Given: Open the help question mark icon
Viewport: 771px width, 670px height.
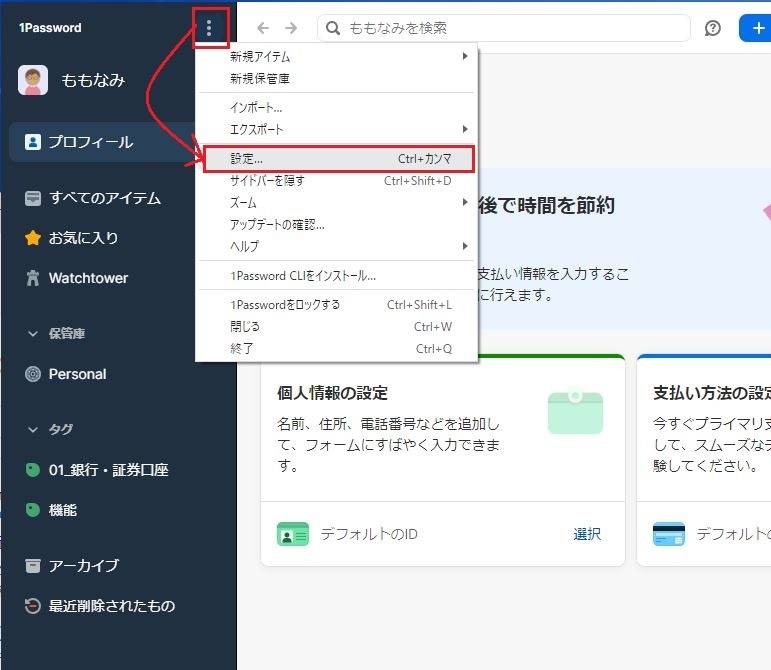Looking at the screenshot, I should (712, 28).
